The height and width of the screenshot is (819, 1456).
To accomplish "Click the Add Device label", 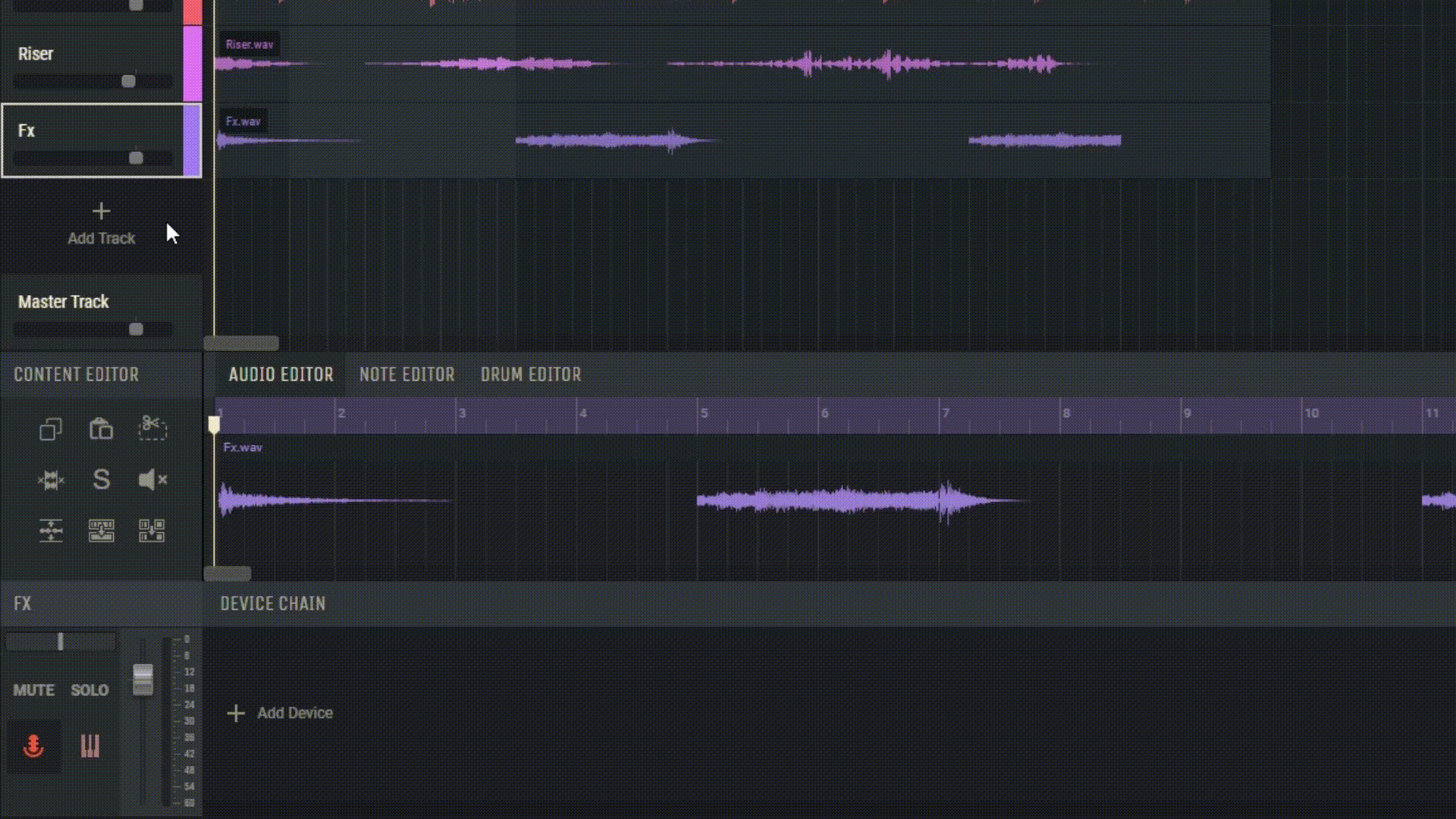I will coord(294,713).
